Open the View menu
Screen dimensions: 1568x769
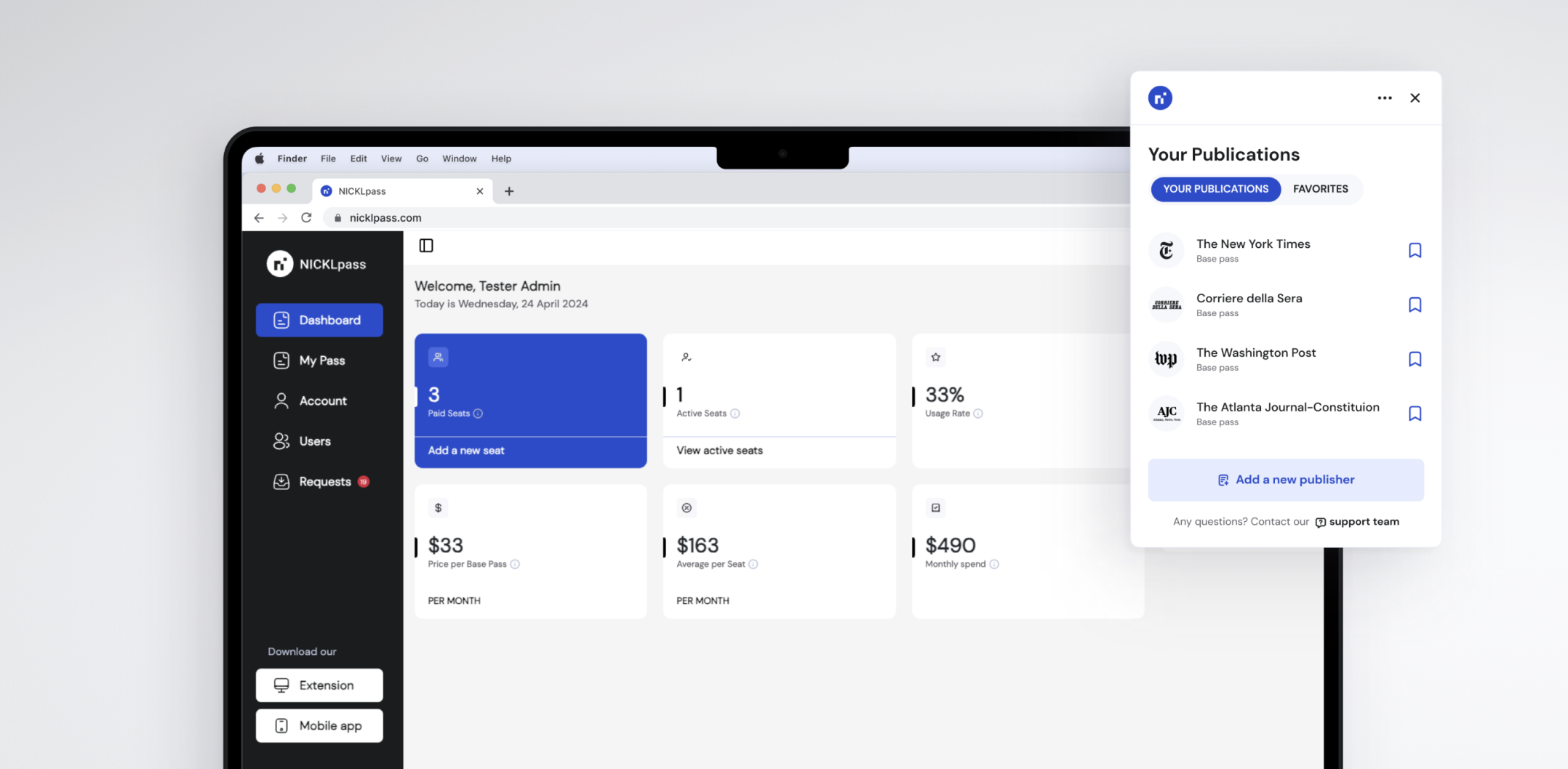391,158
